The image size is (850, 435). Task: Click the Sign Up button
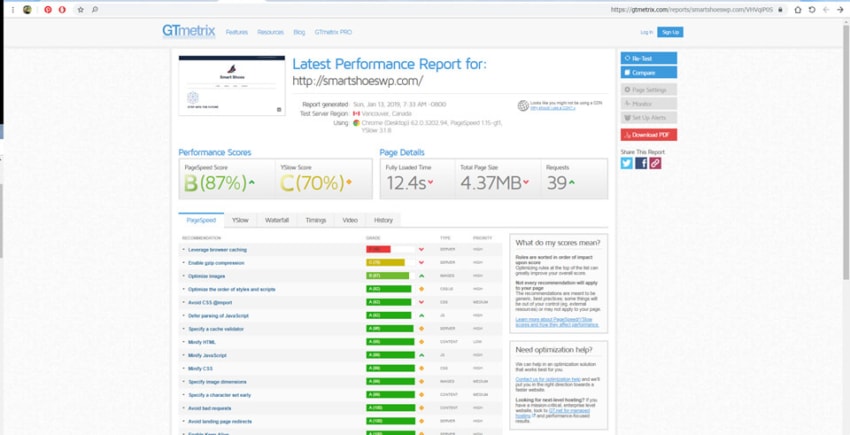(x=670, y=33)
